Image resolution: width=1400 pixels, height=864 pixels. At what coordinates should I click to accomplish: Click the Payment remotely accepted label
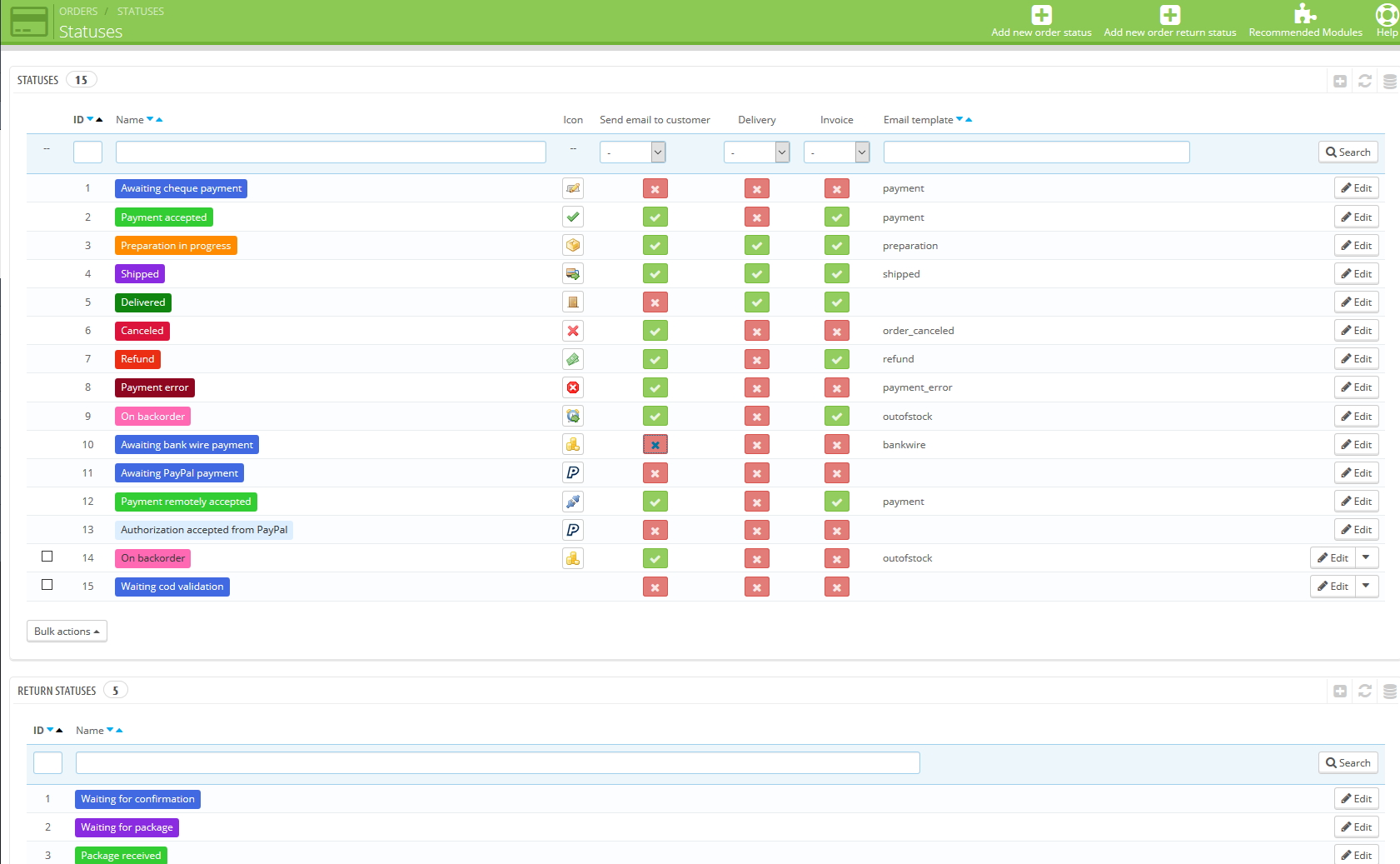(x=186, y=502)
